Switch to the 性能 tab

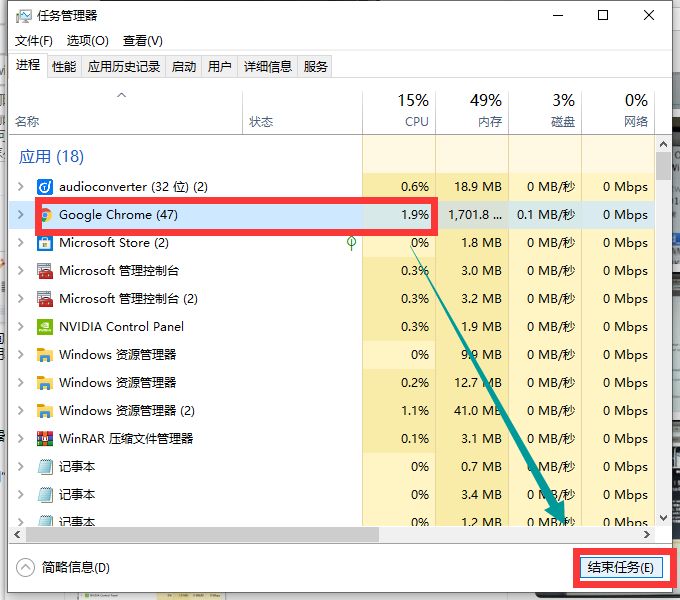pos(64,66)
